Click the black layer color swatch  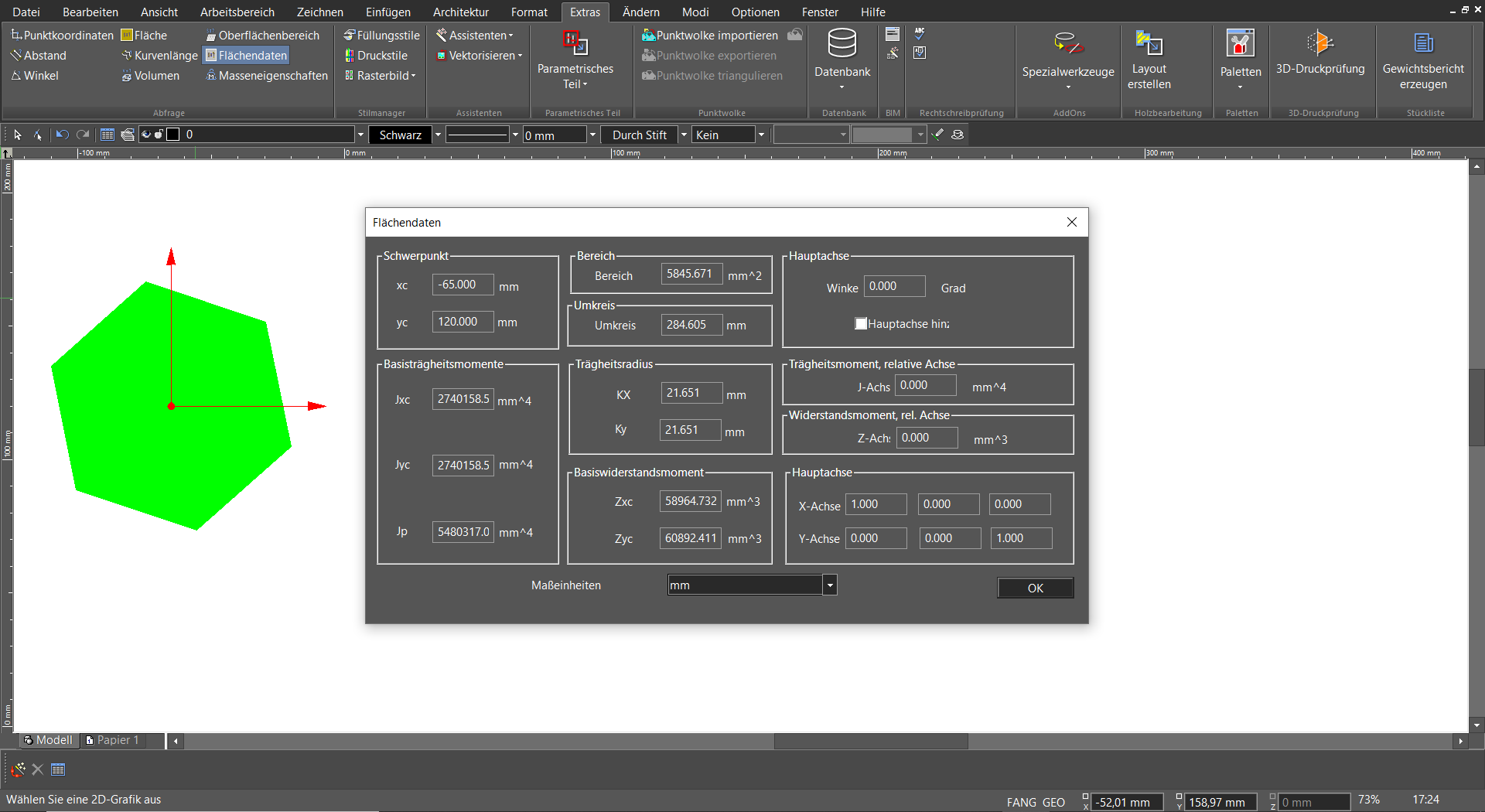173,135
